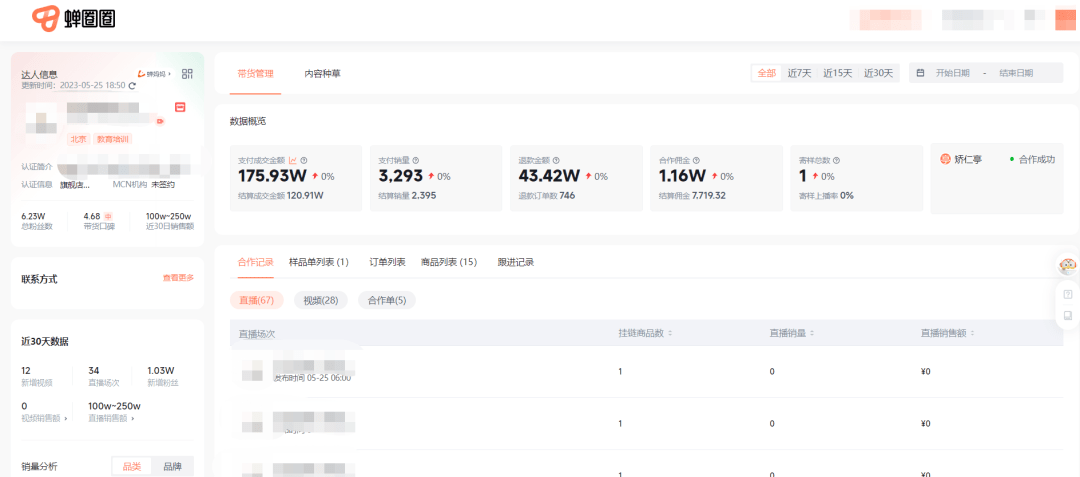Click the red up arrow beside 43.42W
The height and width of the screenshot is (477, 1080).
pos(588,176)
